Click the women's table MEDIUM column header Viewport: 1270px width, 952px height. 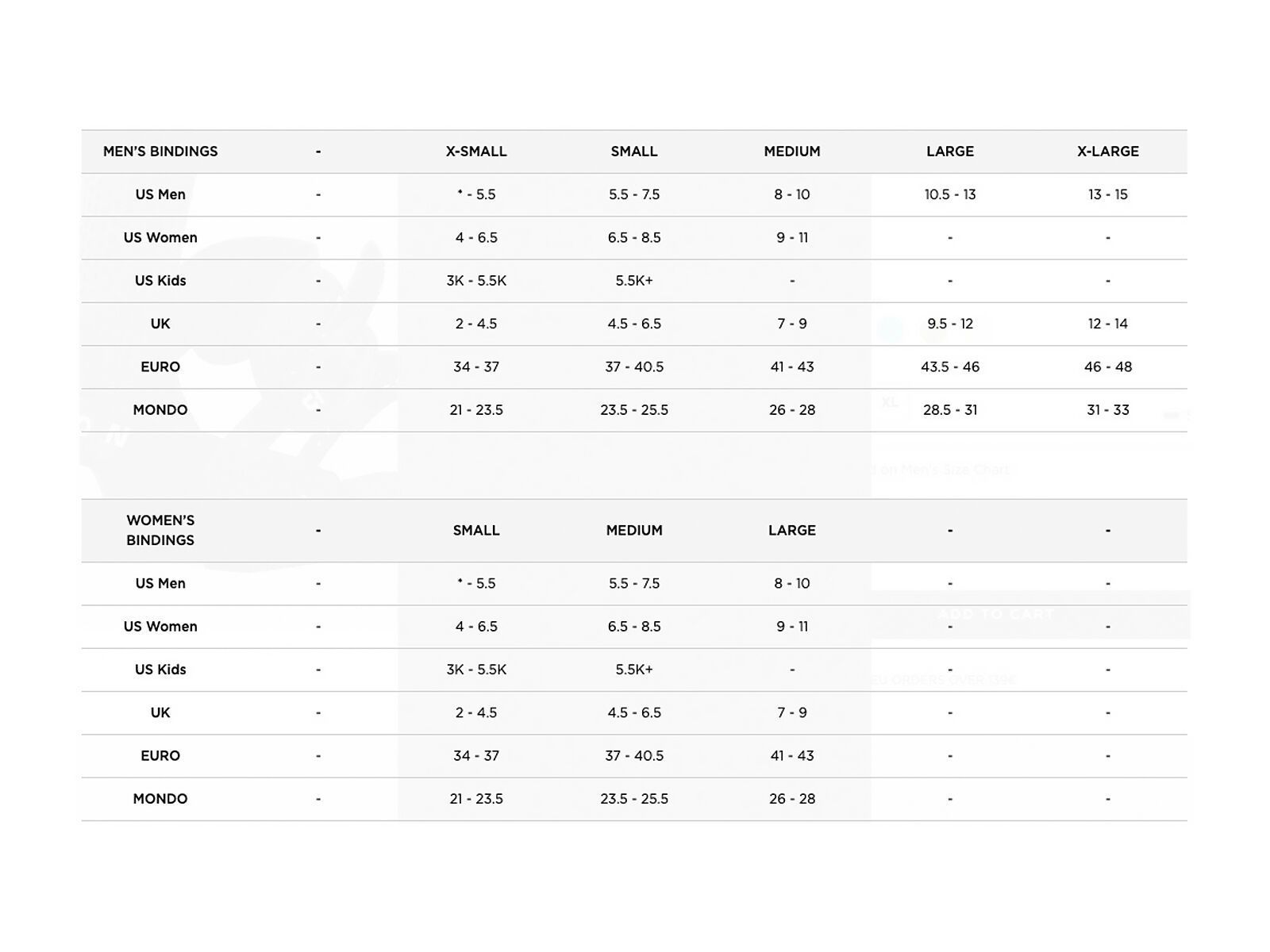click(x=634, y=530)
